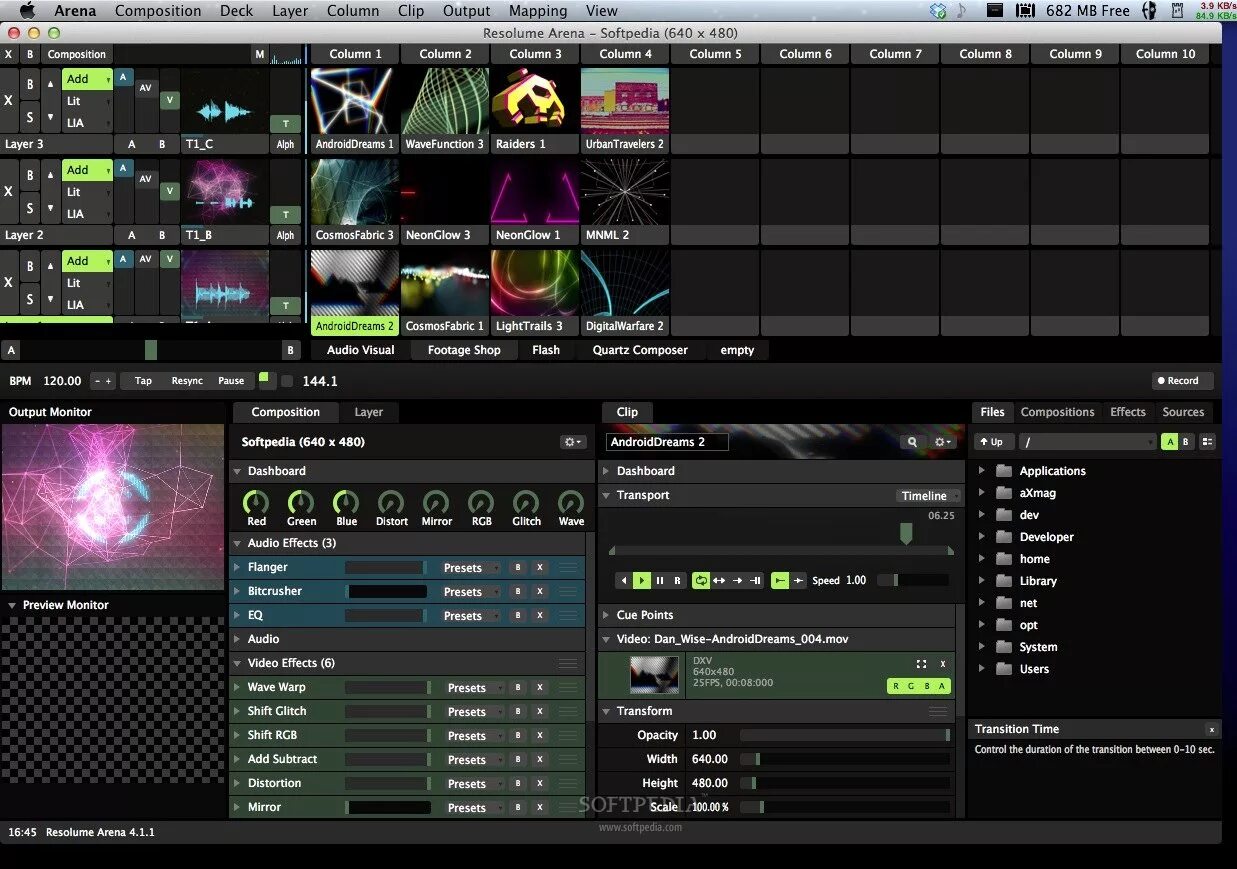The image size is (1237, 869).
Task: Click the Speed slider in Transport
Action: (x=913, y=580)
